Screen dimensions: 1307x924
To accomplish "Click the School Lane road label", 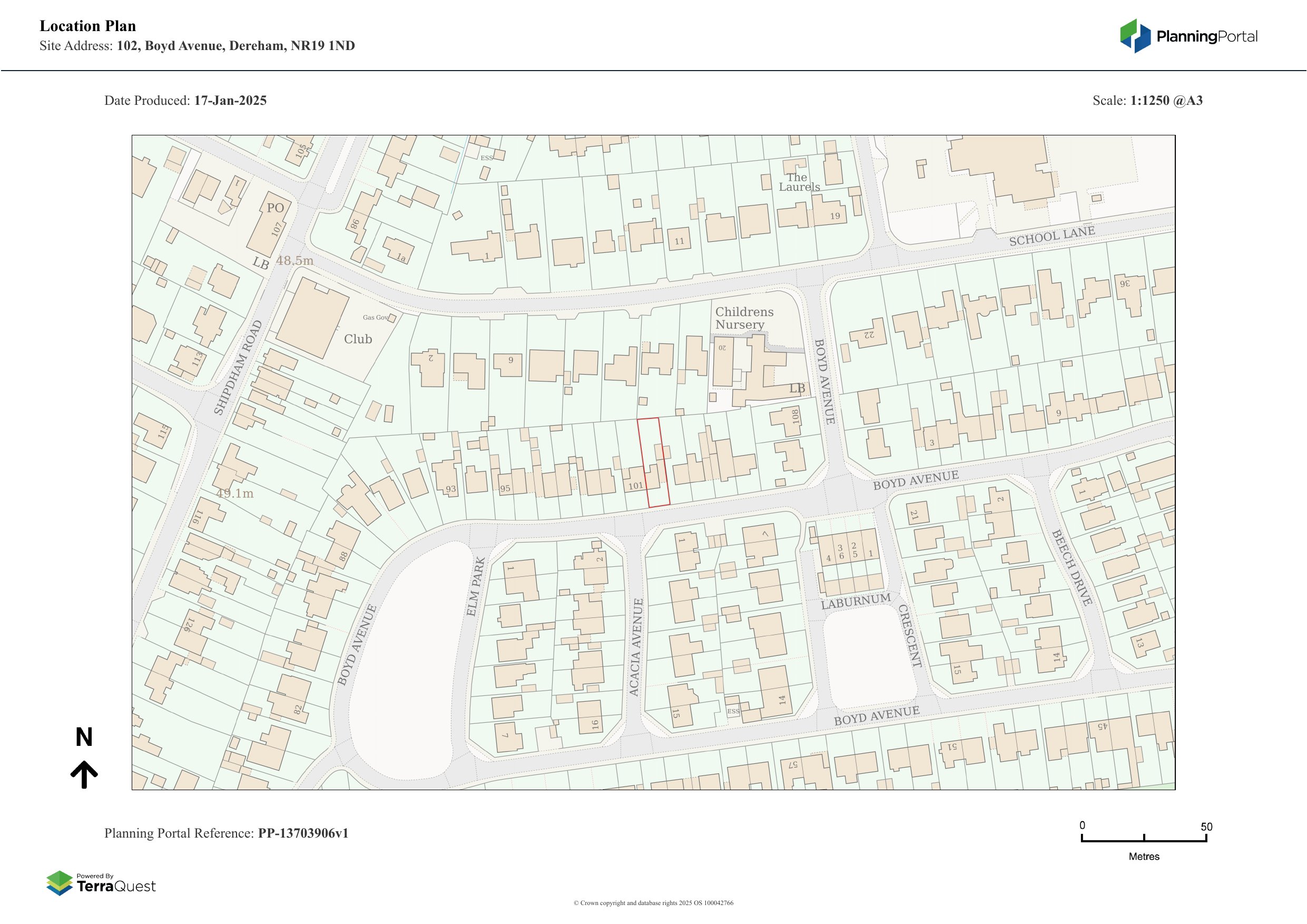I will (1052, 236).
